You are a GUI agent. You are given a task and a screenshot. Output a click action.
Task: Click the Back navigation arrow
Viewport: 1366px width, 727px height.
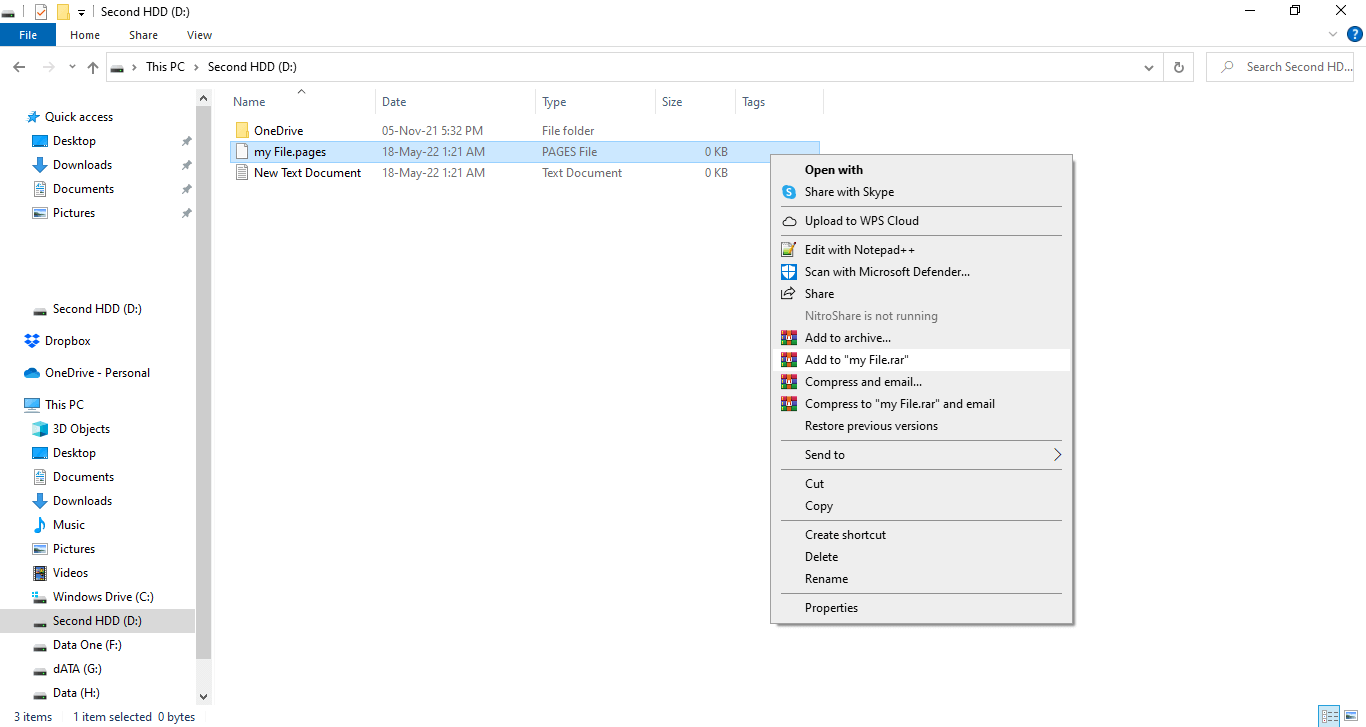tap(19, 67)
